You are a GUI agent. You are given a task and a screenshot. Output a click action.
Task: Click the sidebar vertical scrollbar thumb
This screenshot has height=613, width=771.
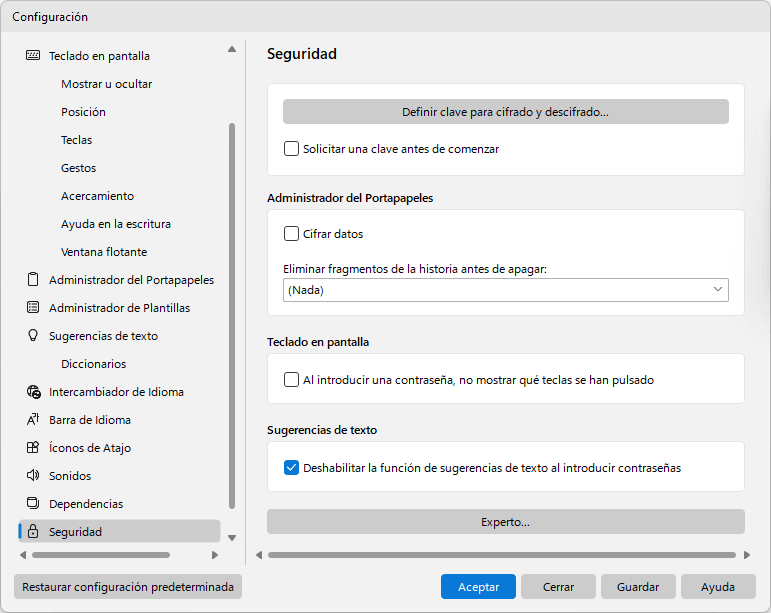coord(232,316)
